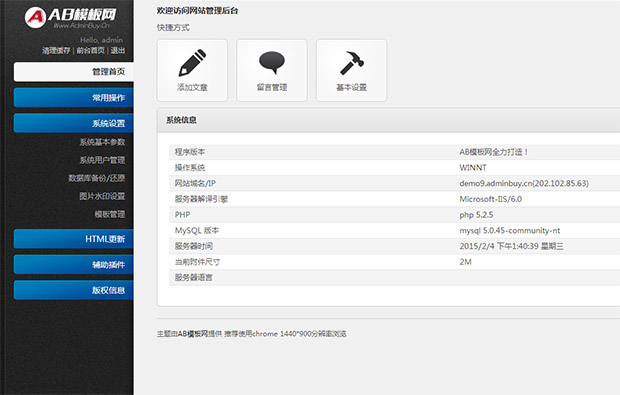The image size is (620, 395).
Task: Go to 前台首页 link
Action: click(x=90, y=50)
